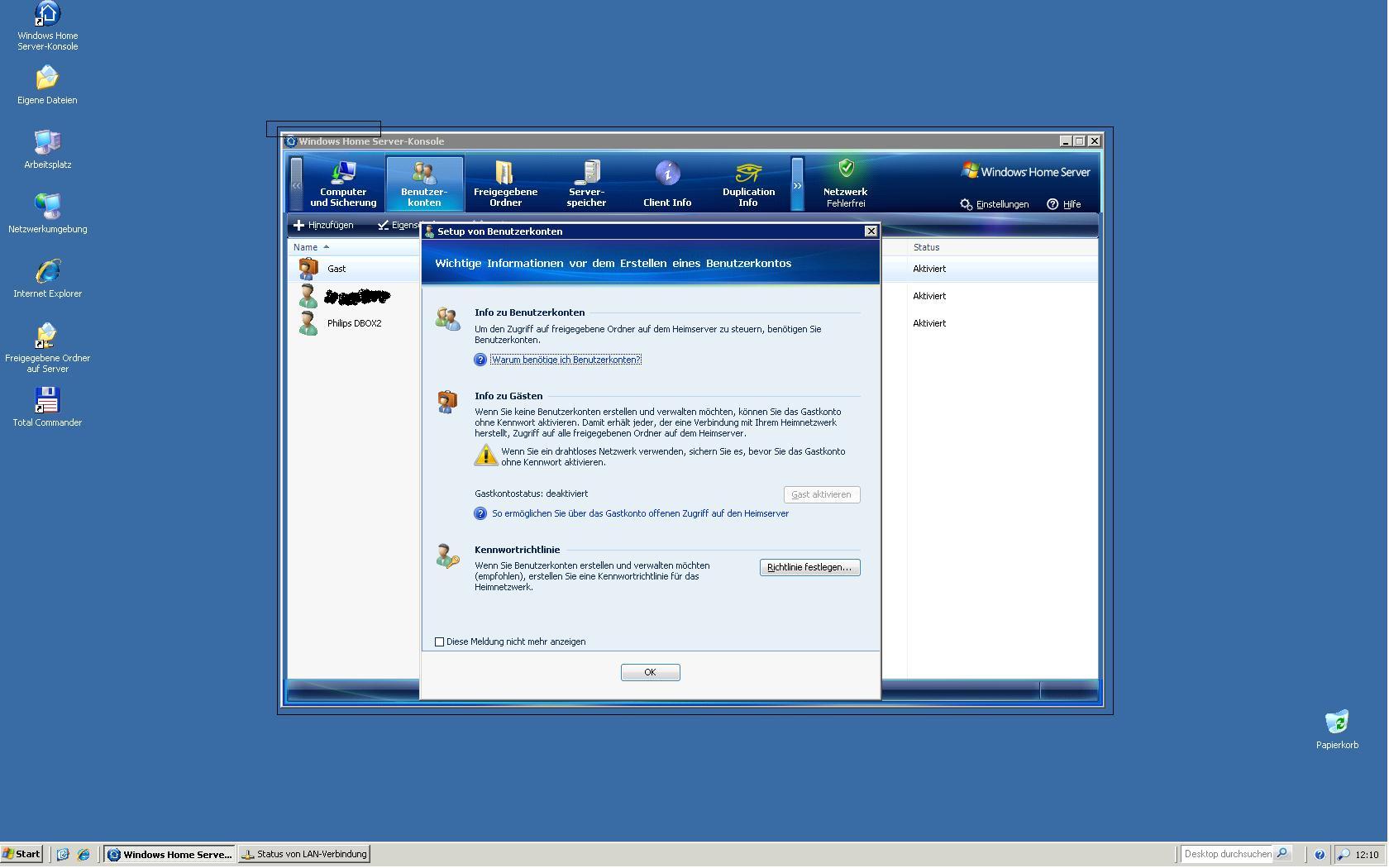Click the OK button in dialog

[x=650, y=672]
